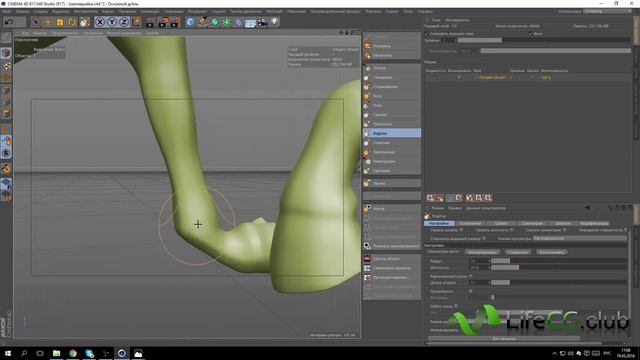Select the Knife brush (Нож)
Image resolution: width=640 pixels, height=360 pixels.
coord(392,105)
